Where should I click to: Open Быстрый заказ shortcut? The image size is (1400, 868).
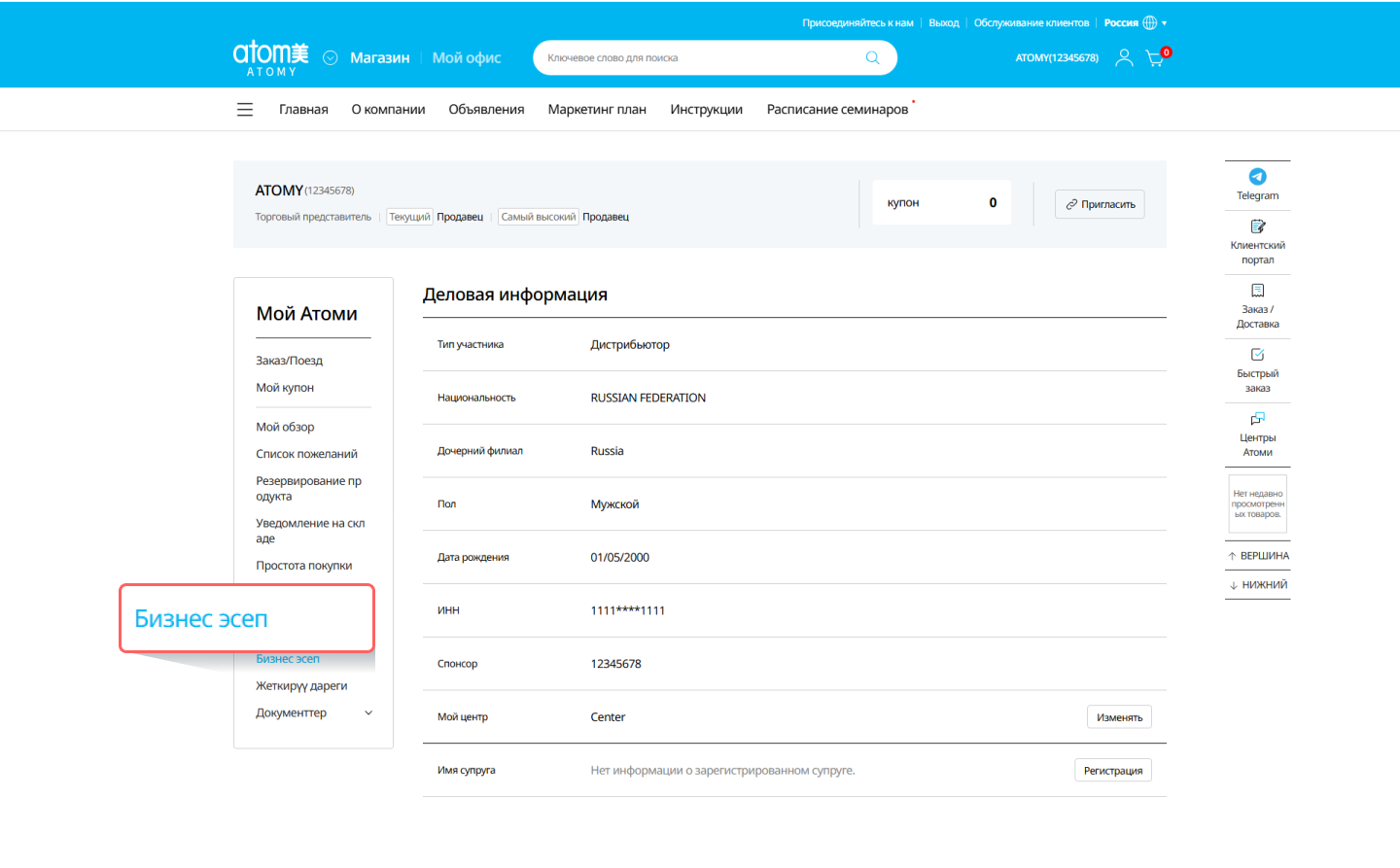pyautogui.click(x=1257, y=370)
